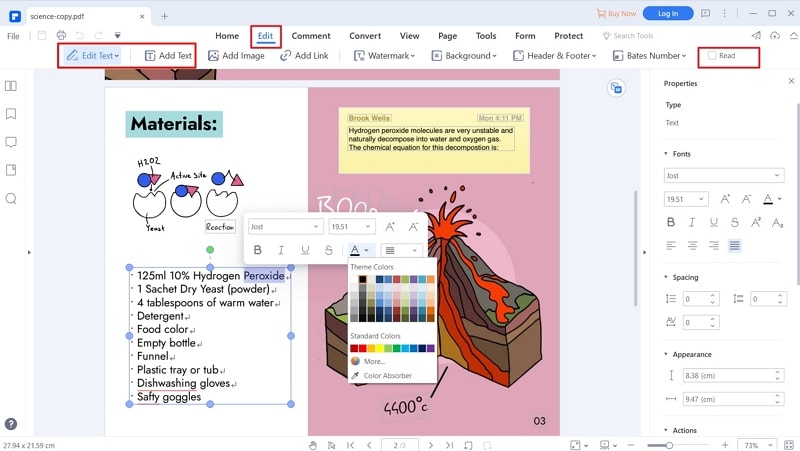Collapse the Fonts section

click(666, 154)
